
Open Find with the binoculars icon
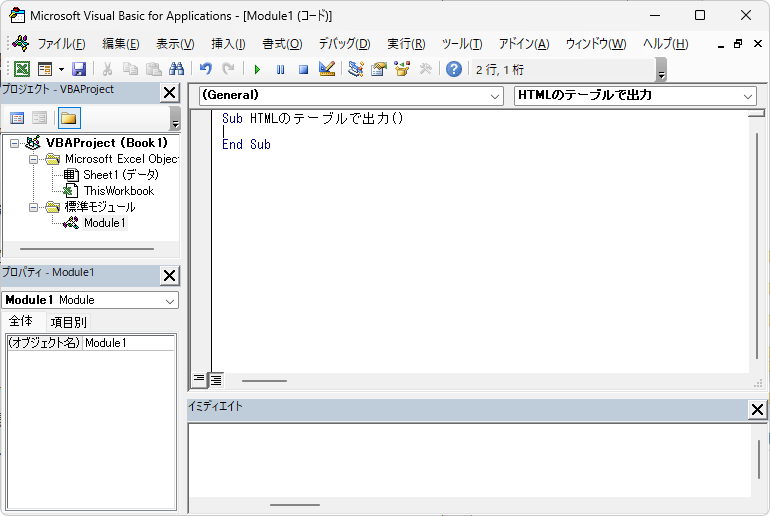click(x=176, y=69)
